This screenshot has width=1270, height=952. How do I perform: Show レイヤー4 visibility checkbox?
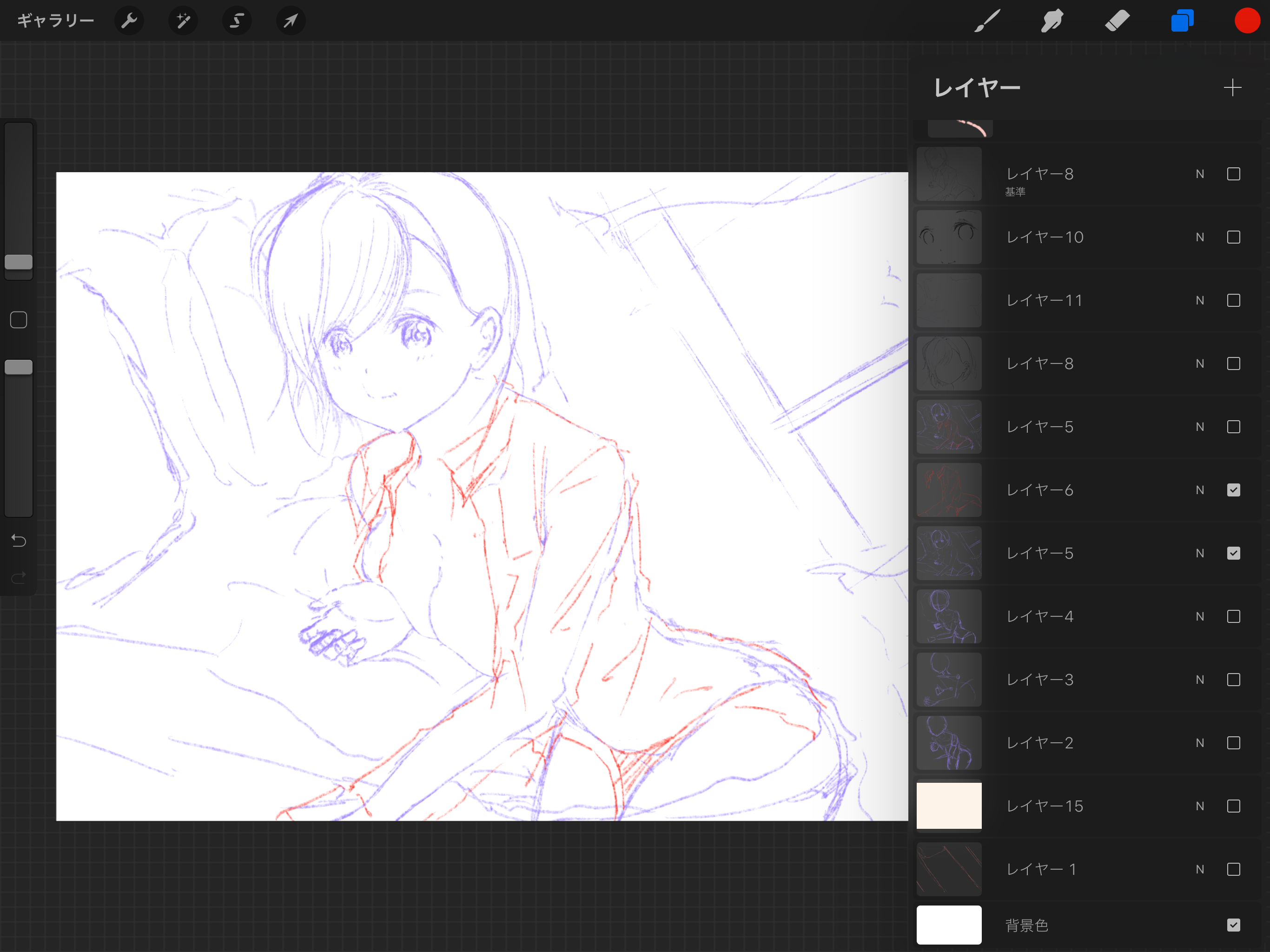[1233, 616]
